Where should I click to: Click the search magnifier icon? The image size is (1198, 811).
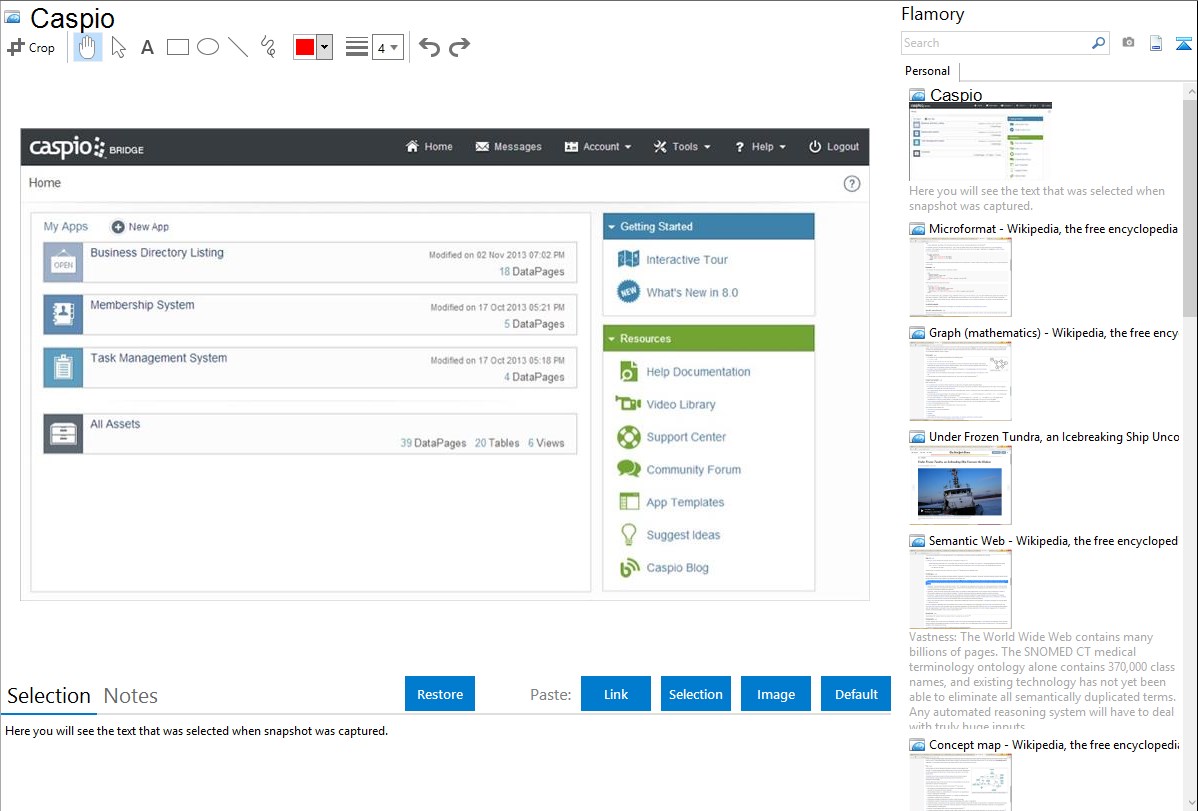pos(1099,43)
